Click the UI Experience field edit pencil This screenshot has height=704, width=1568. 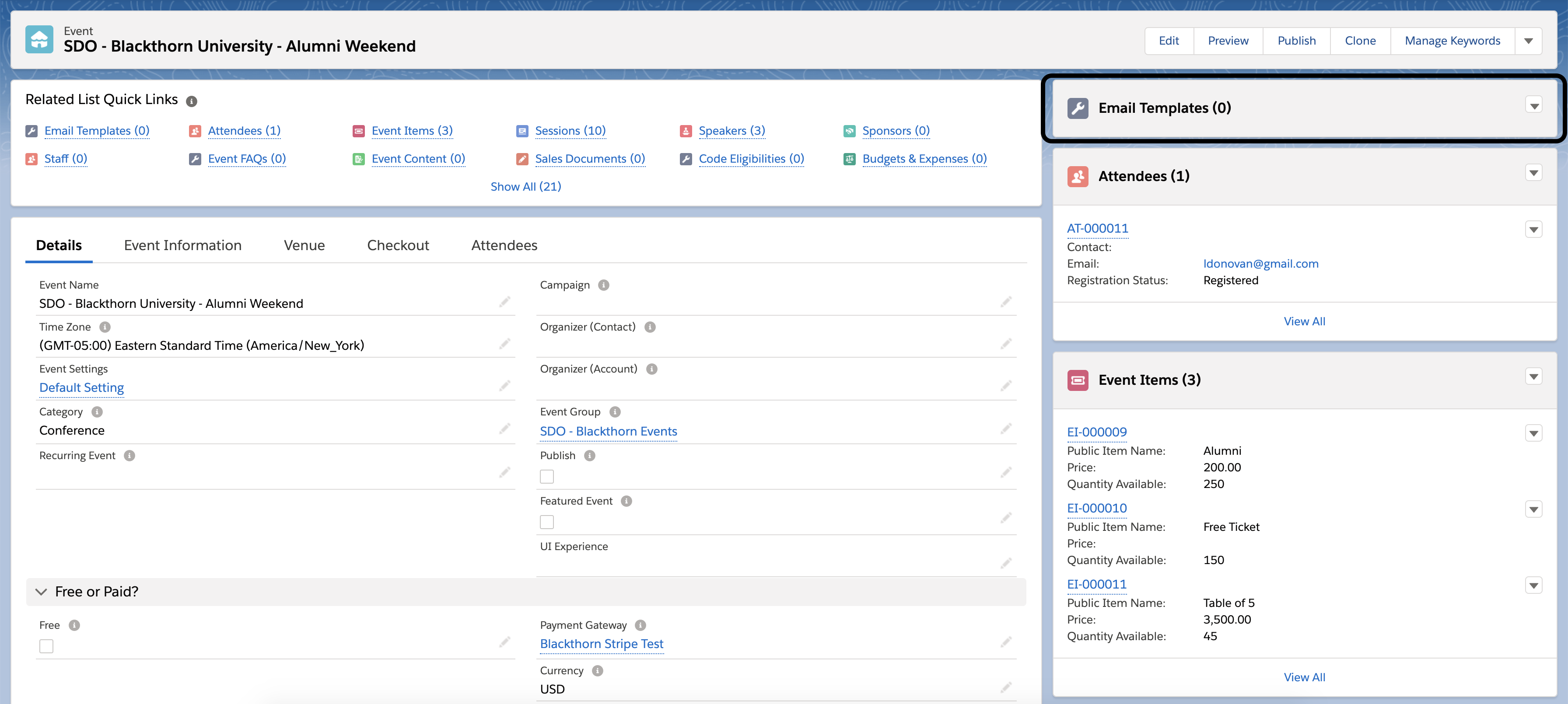coord(1006,564)
